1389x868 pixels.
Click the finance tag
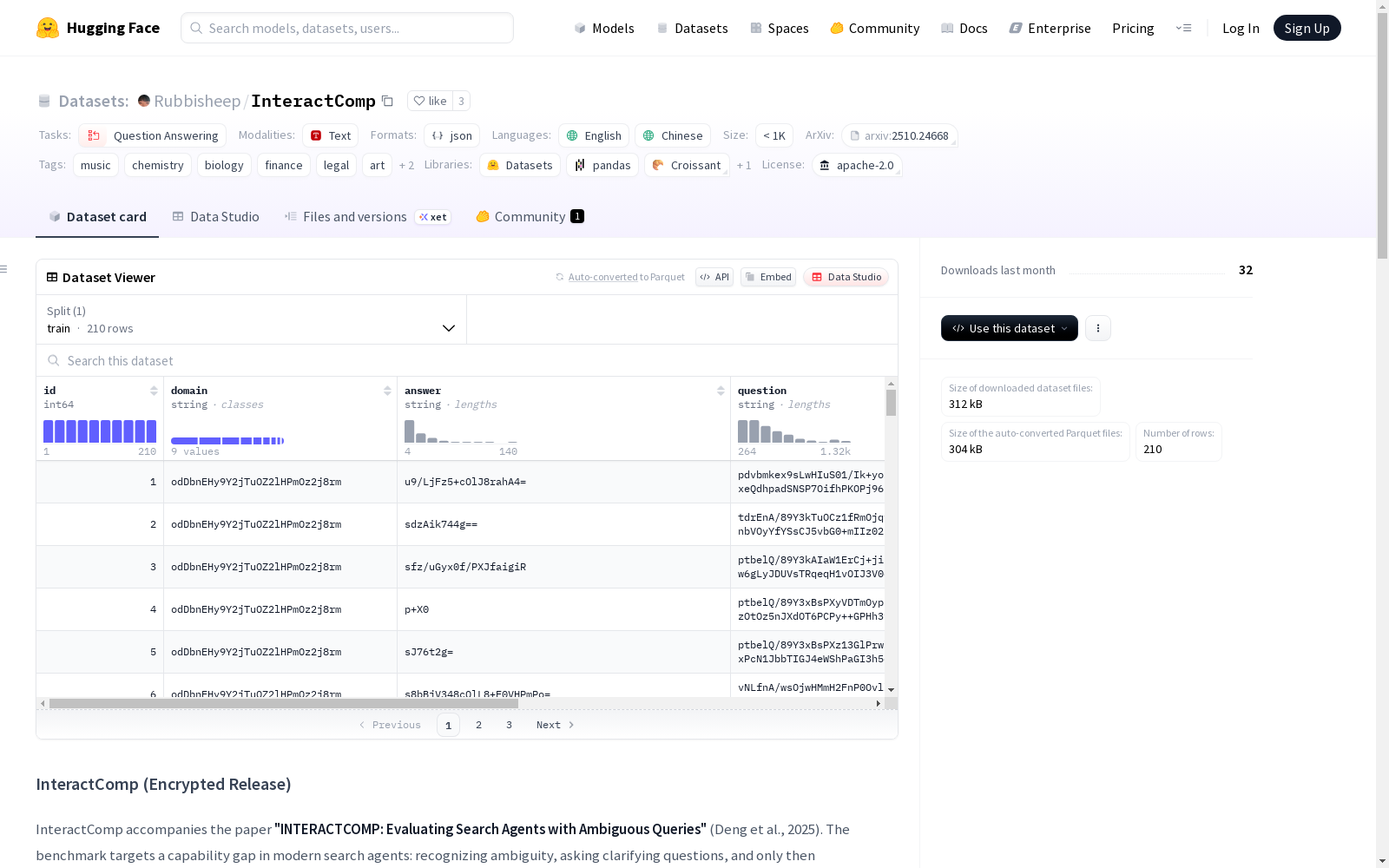pyautogui.click(x=284, y=165)
